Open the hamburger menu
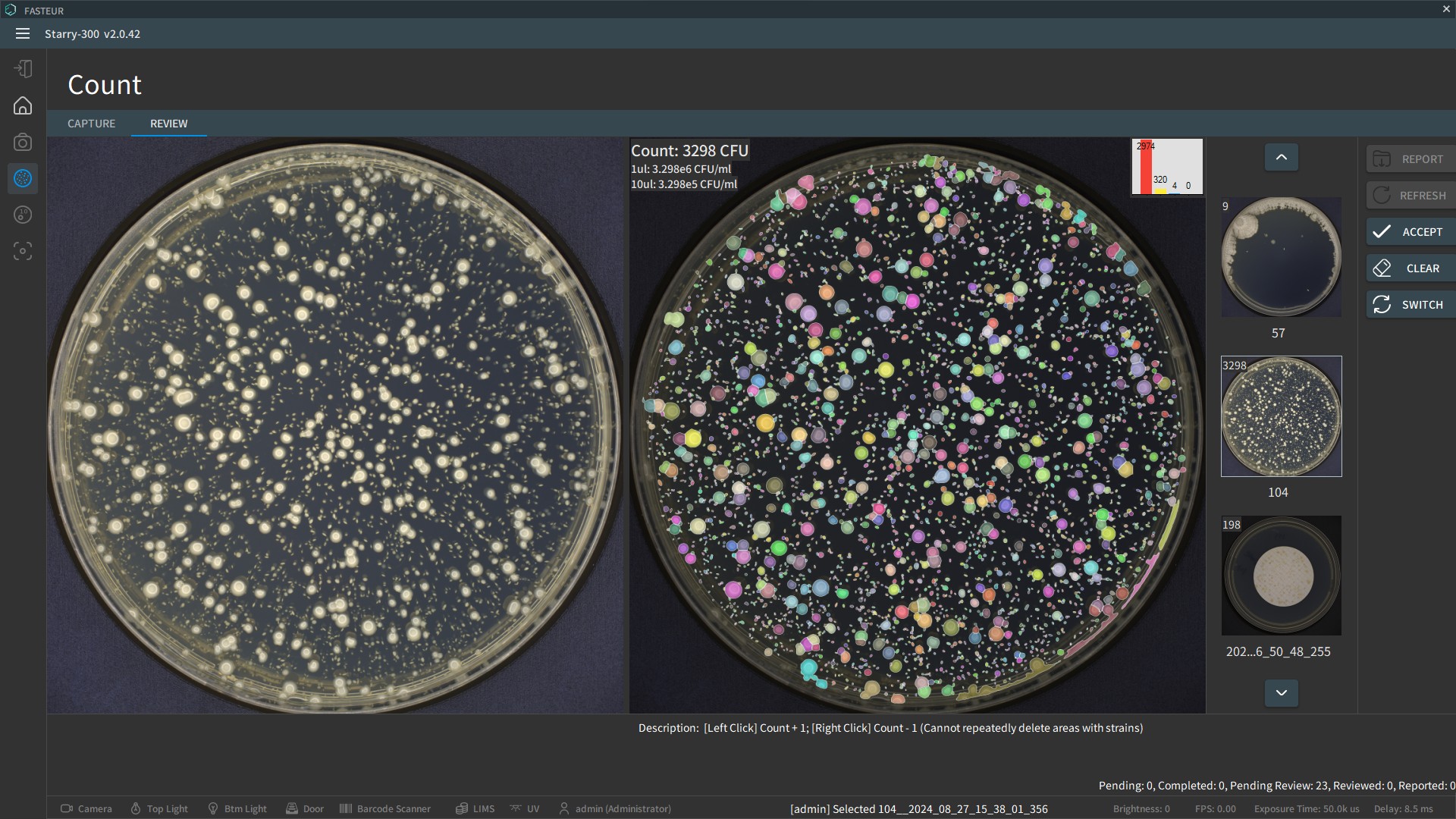Viewport: 1456px width, 819px height. [x=23, y=33]
